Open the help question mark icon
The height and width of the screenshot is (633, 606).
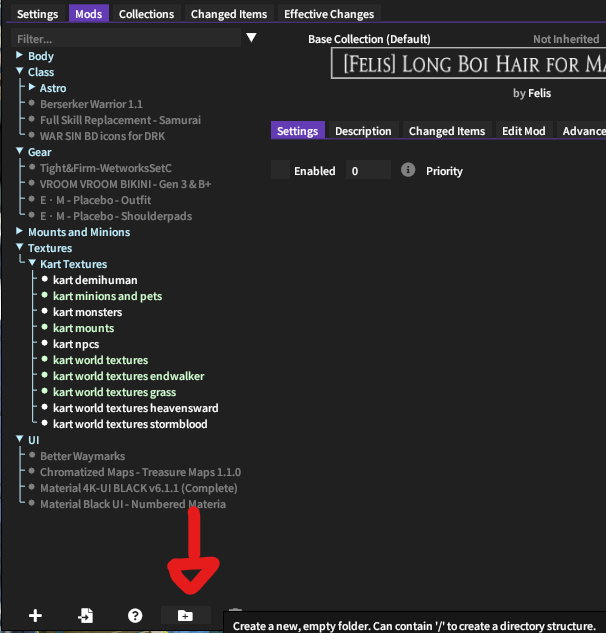(135, 616)
